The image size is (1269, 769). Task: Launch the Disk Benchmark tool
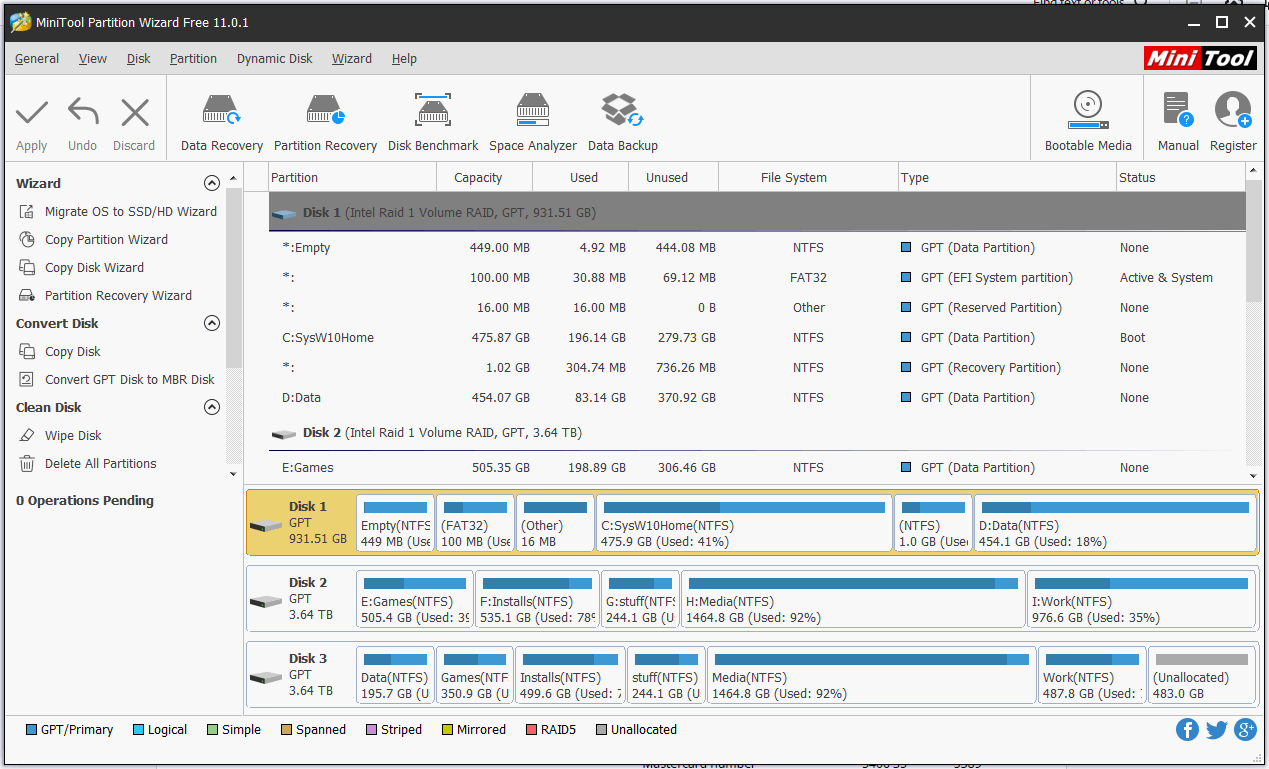pyautogui.click(x=433, y=122)
